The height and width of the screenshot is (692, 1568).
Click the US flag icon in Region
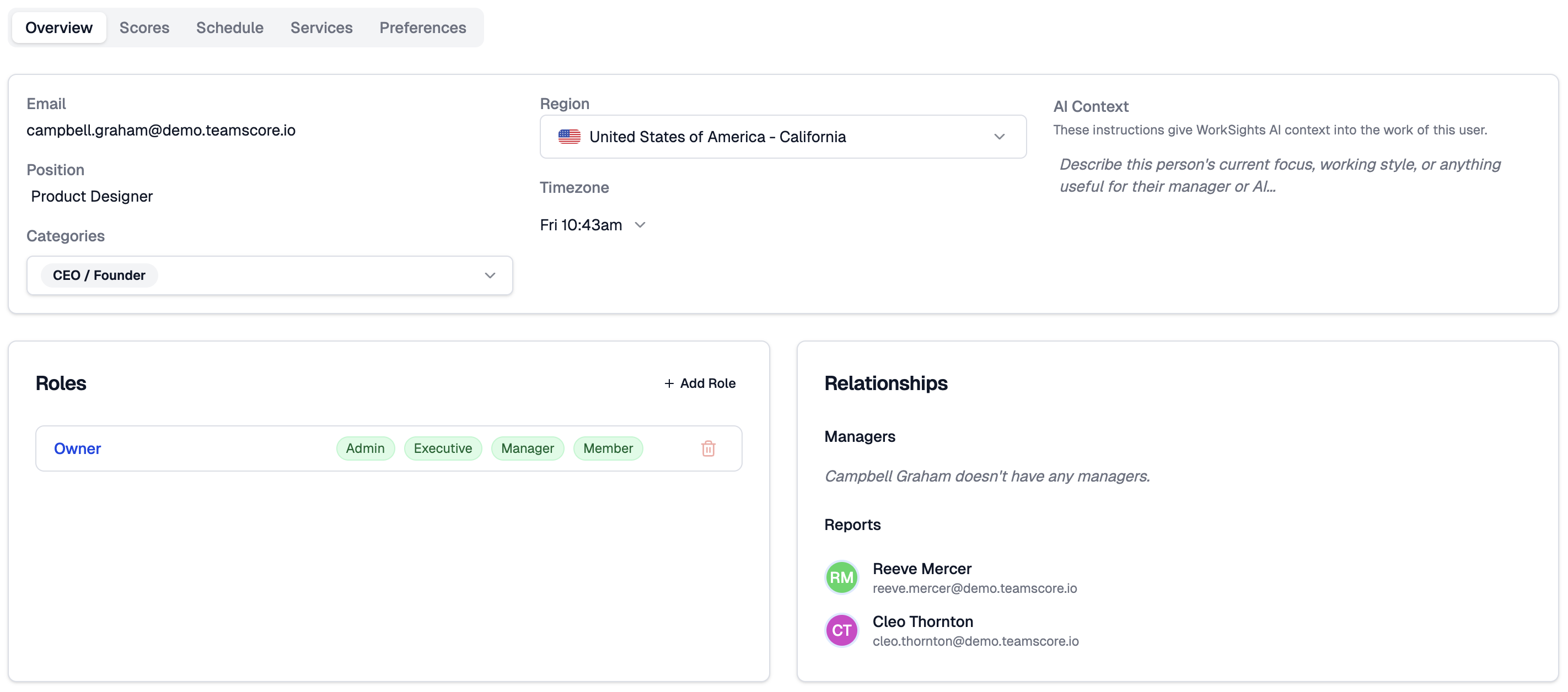point(569,137)
